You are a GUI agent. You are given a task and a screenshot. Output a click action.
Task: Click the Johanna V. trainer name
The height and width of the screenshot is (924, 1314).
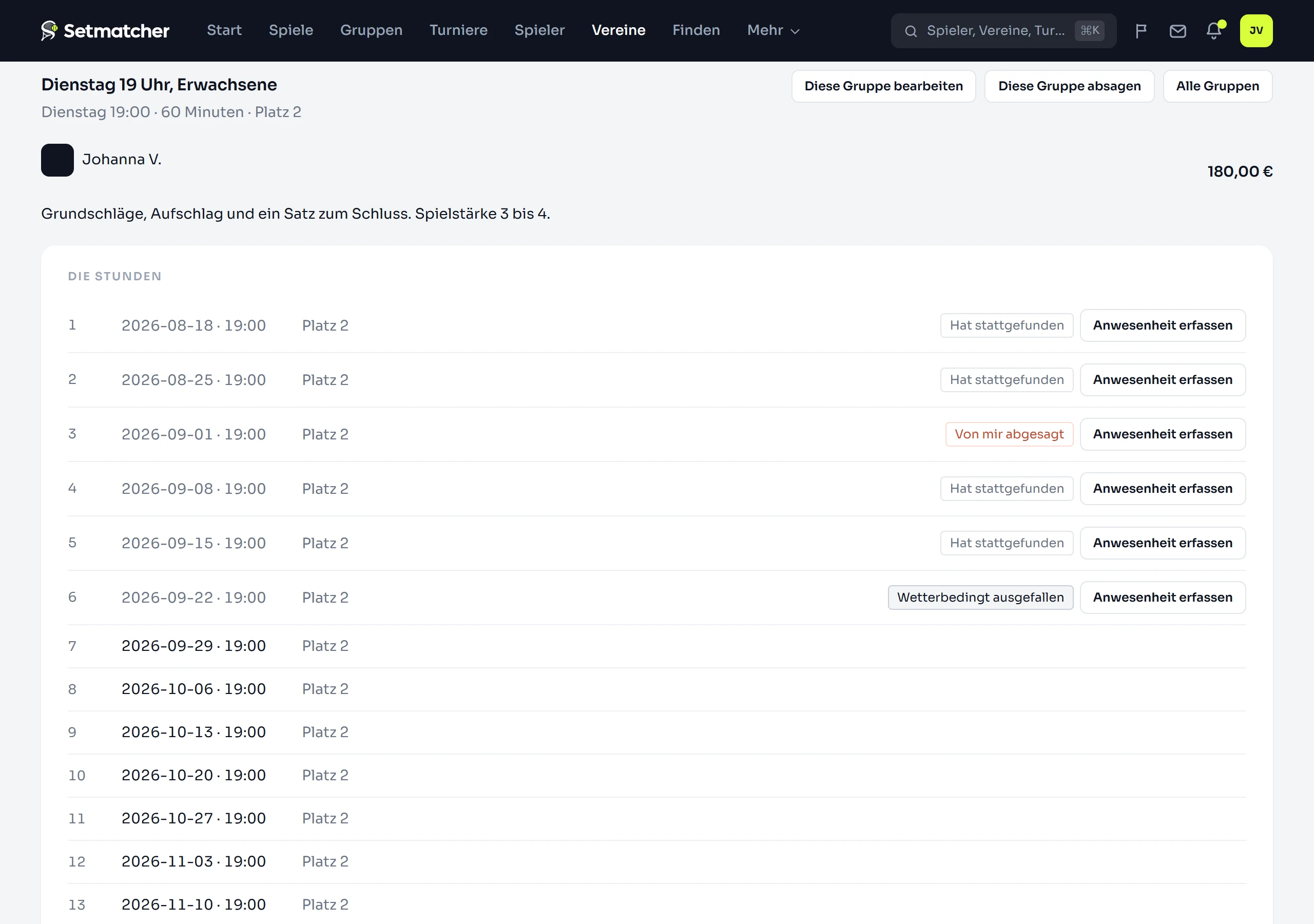coord(122,160)
